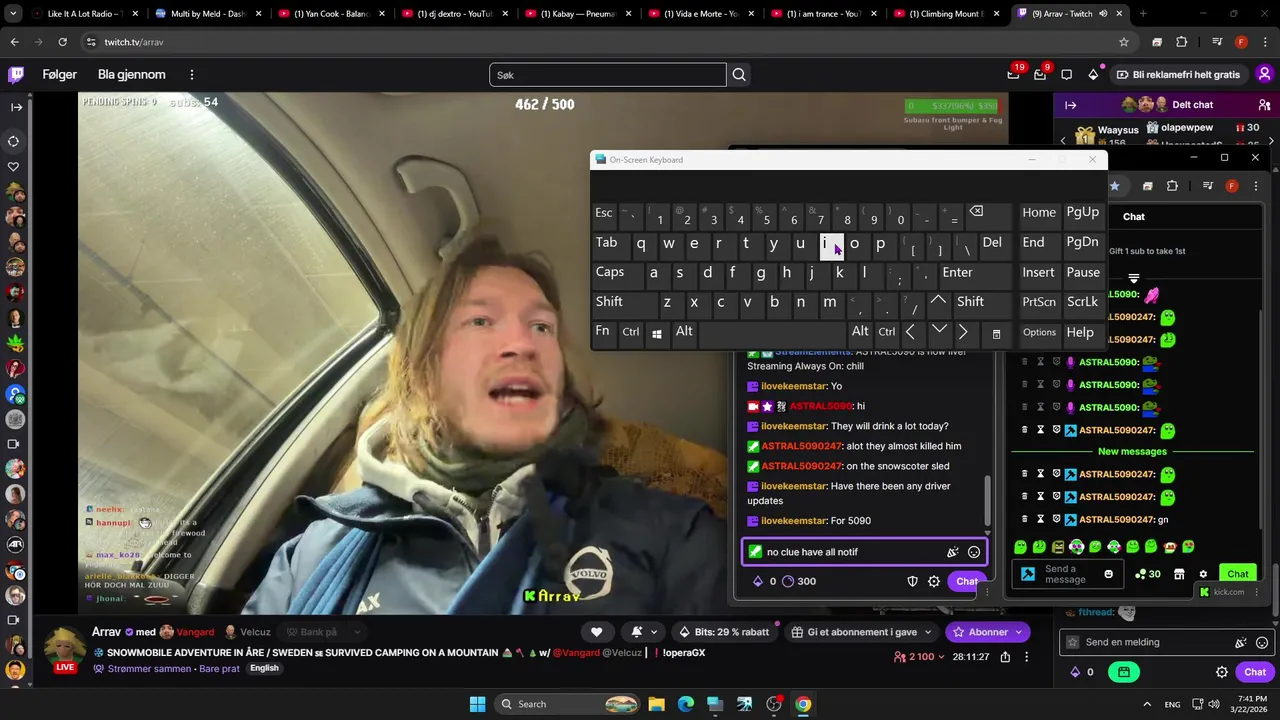This screenshot has width=1280, height=720.
Task: Open Windows Start menu
Action: [x=477, y=704]
